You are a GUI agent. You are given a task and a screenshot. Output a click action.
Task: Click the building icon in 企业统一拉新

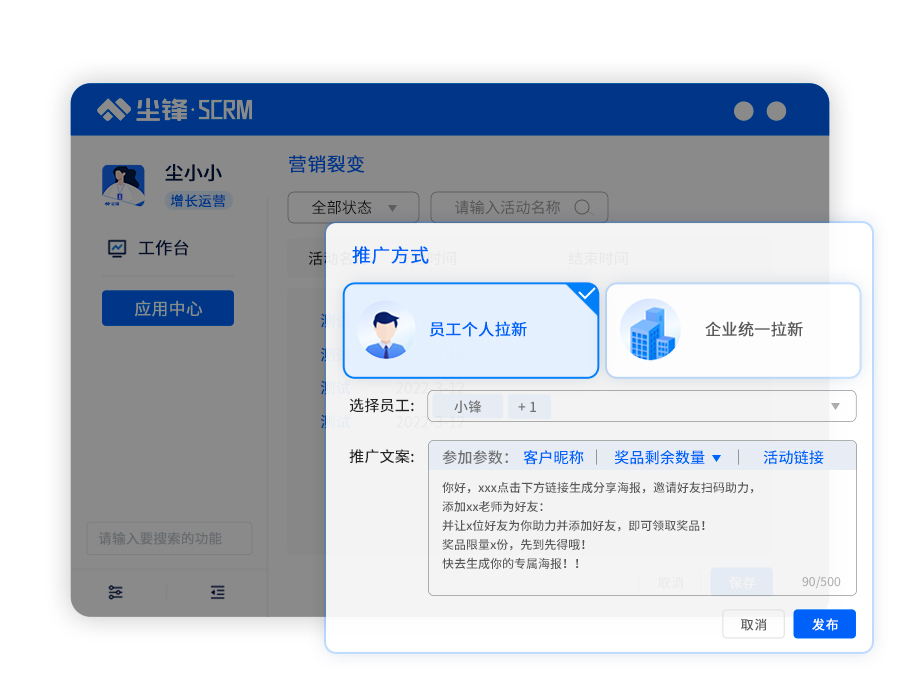click(x=650, y=329)
